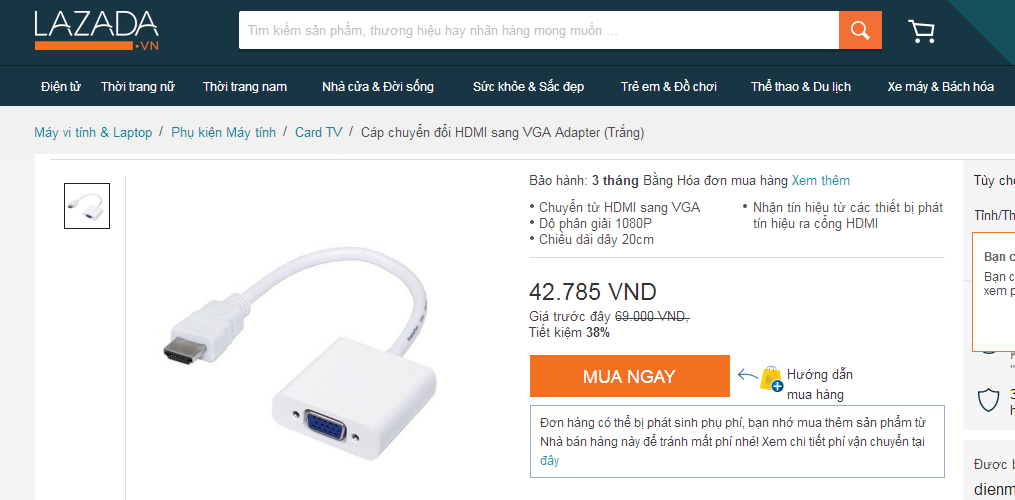
Task: Open Sức khỏe & Sắc đẹp menu
Action: coord(528,87)
